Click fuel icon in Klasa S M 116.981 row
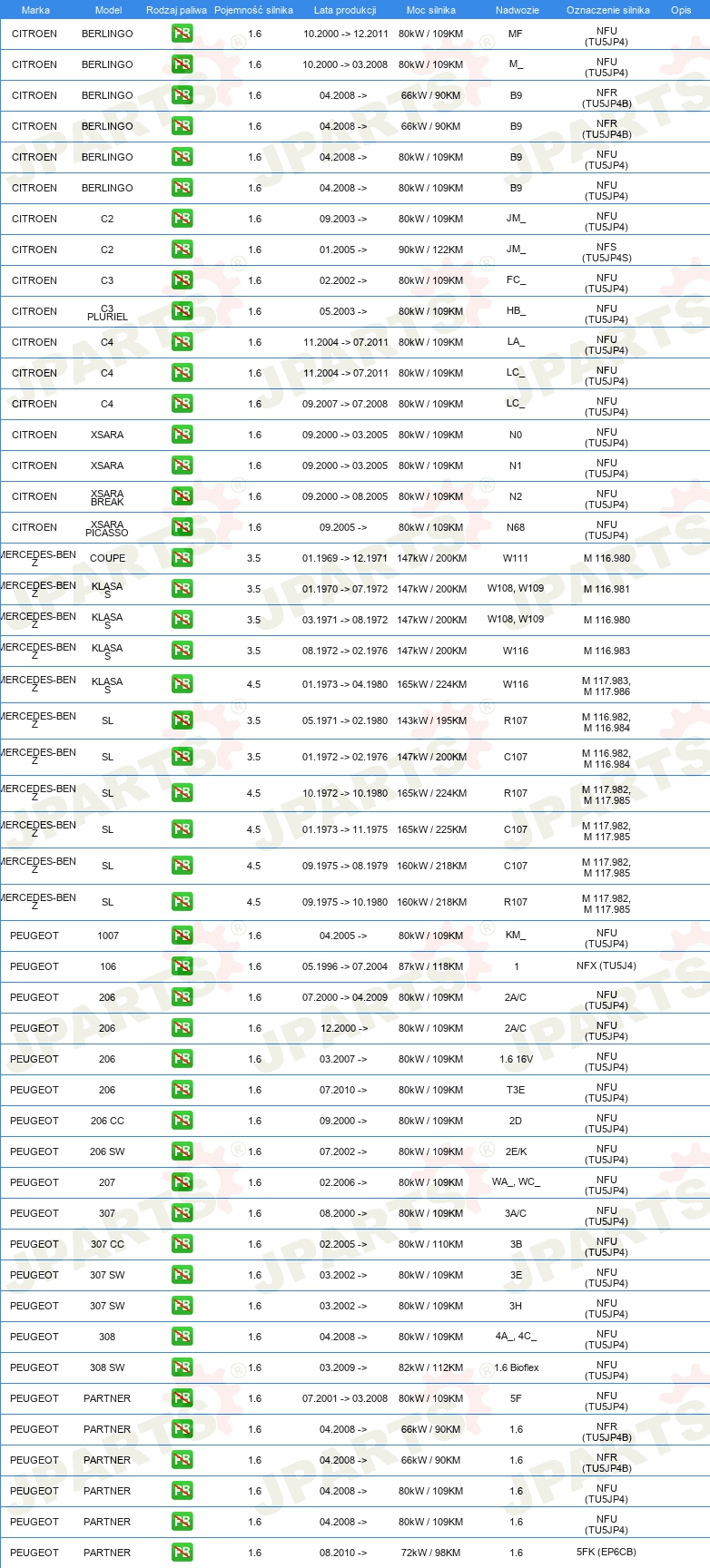This screenshot has width=710, height=1568. point(182,589)
